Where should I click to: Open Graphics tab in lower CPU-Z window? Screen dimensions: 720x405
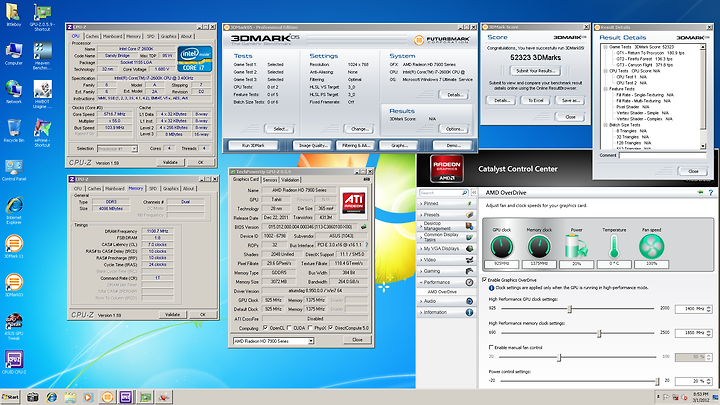pos(171,188)
